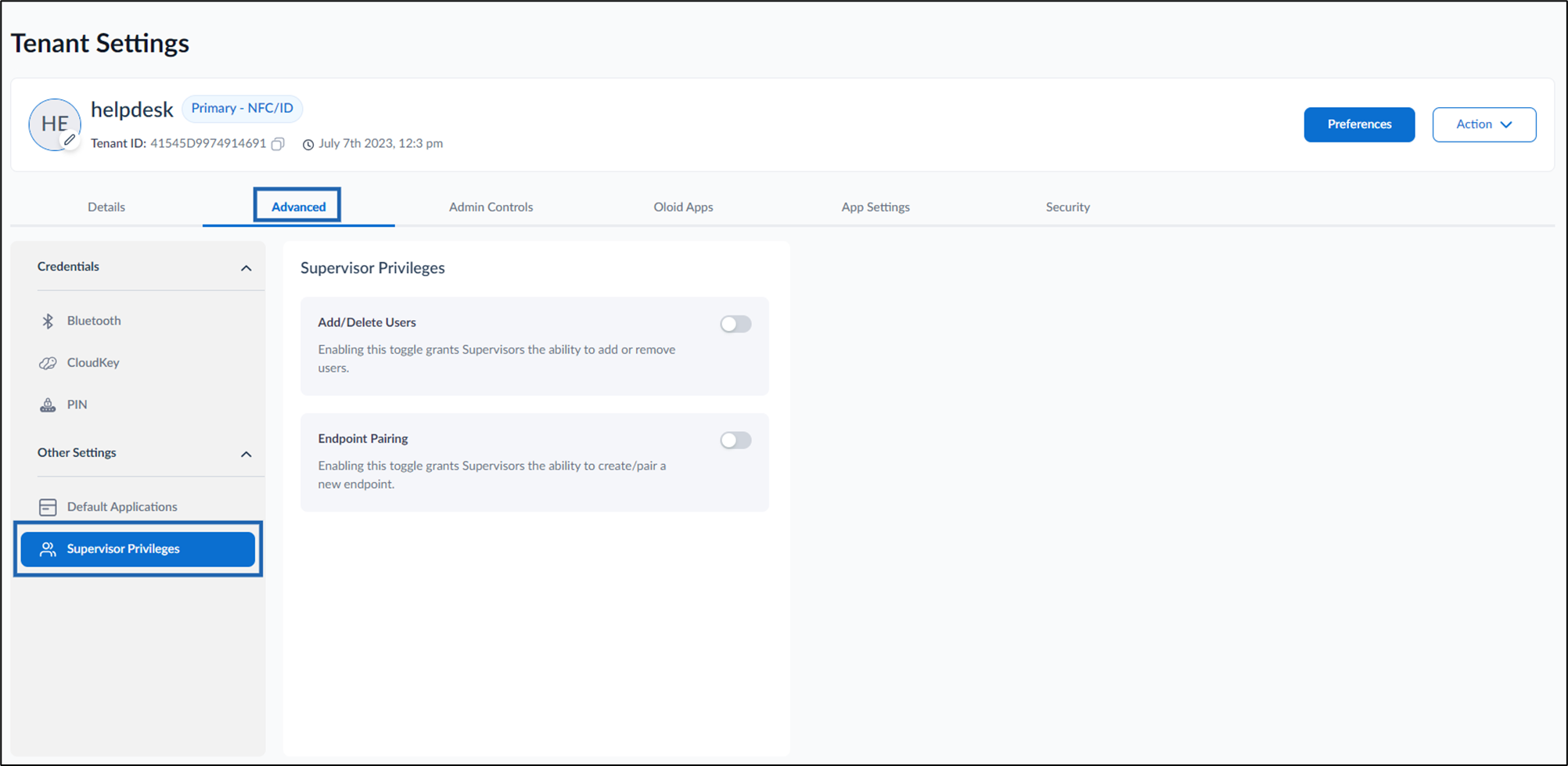1568x766 pixels.
Task: Open PIN credential settings
Action: tap(139, 405)
